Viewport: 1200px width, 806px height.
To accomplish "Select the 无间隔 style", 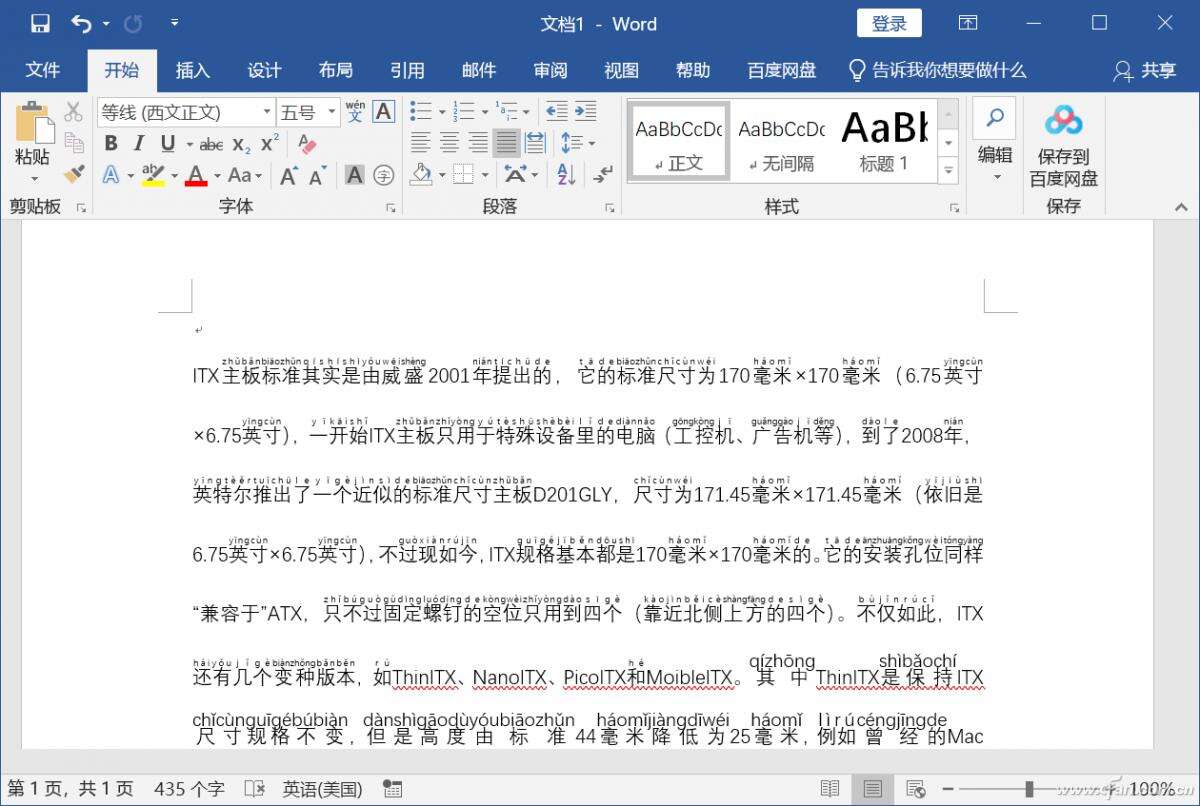I will coord(782,140).
